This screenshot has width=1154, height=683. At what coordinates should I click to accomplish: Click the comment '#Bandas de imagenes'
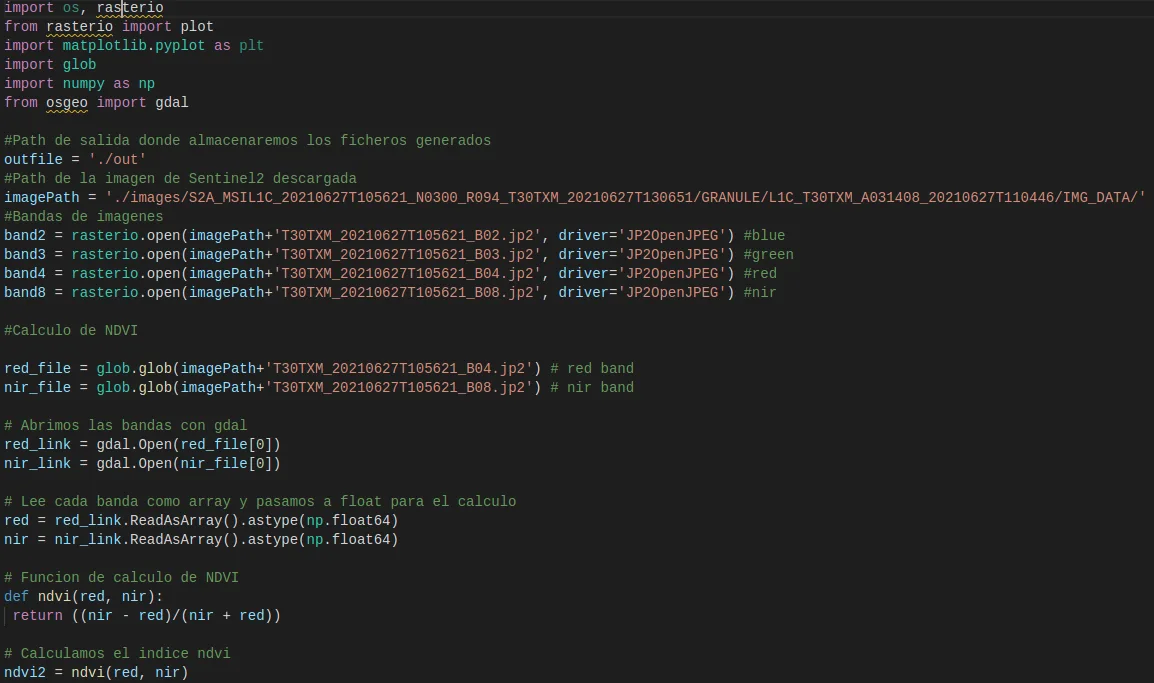pos(84,216)
